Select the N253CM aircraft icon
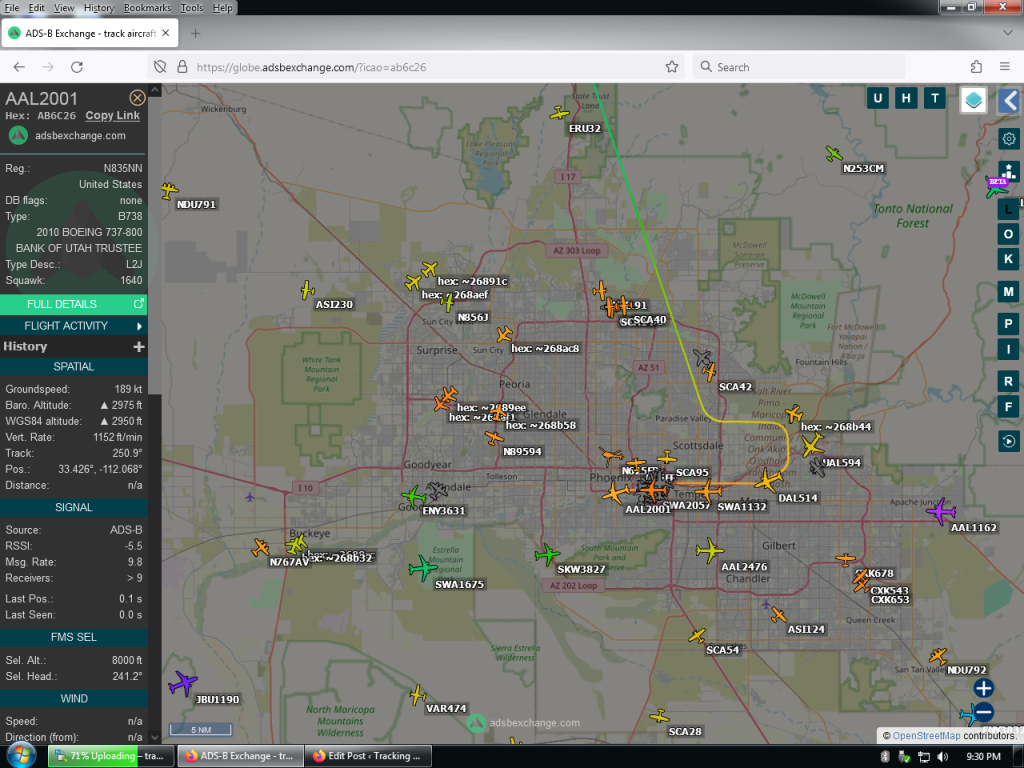The image size is (1024, 768). (834, 154)
